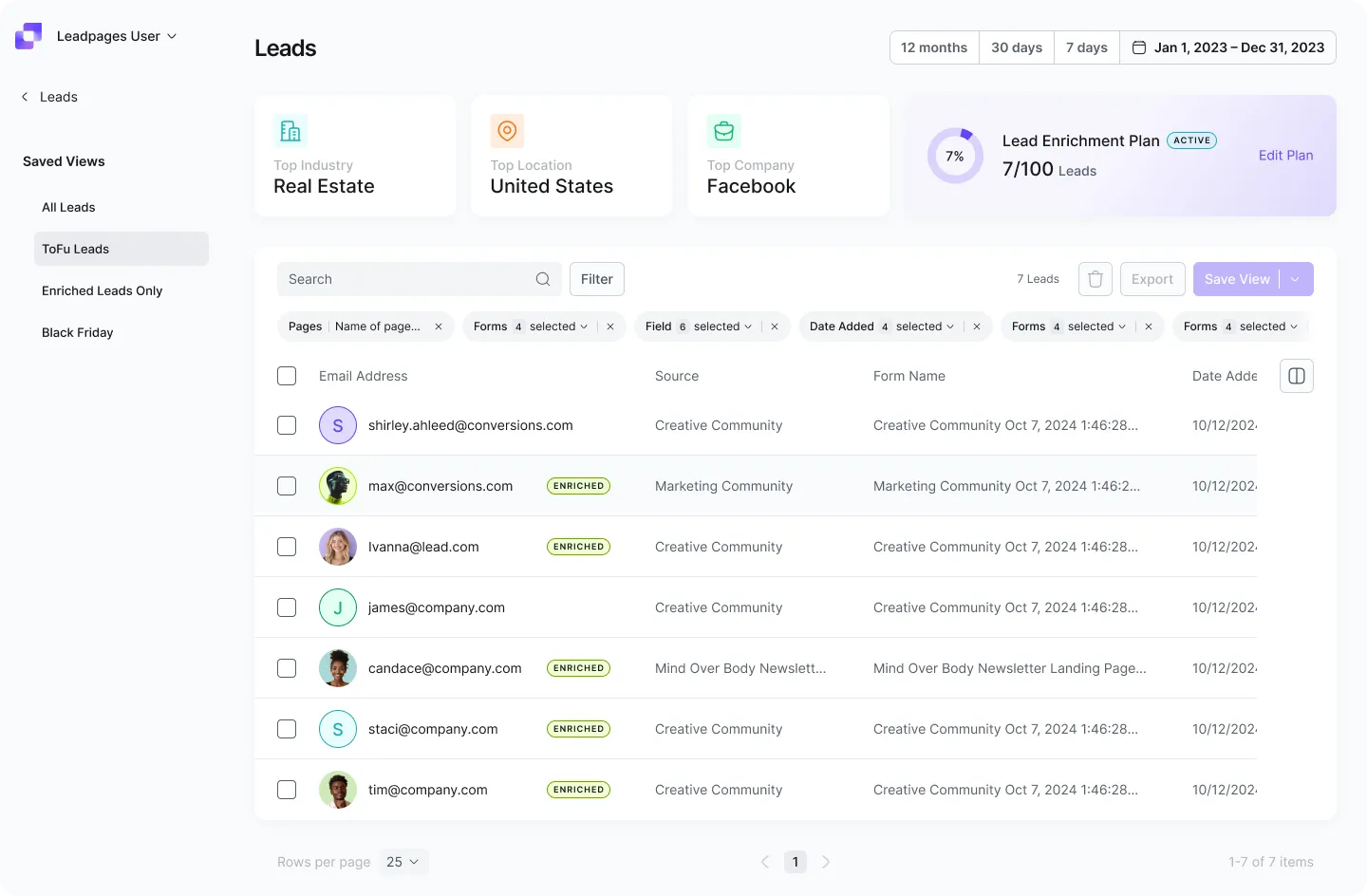1367x896 pixels.
Task: Open the calendar date range picker icon
Action: [x=1140, y=47]
